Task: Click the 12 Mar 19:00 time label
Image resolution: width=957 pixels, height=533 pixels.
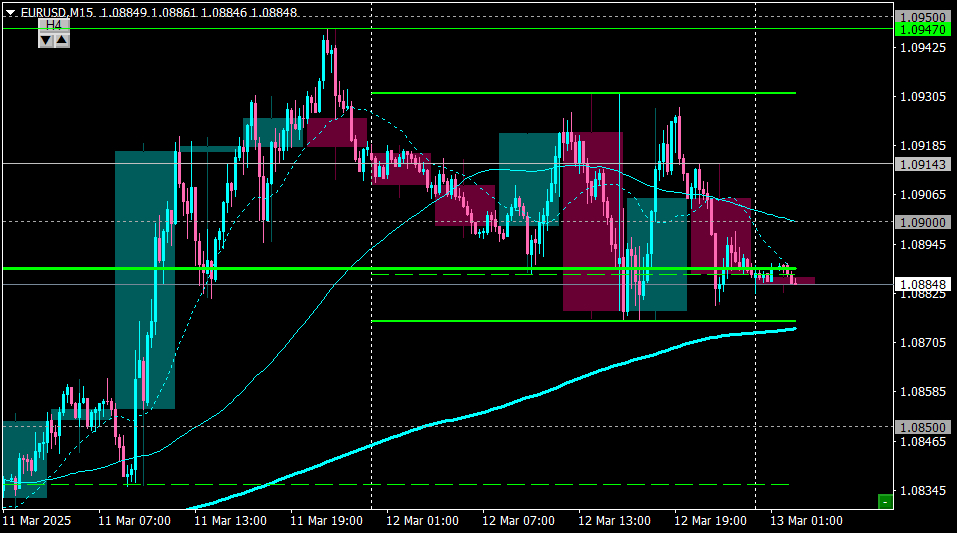Action: pos(710,521)
